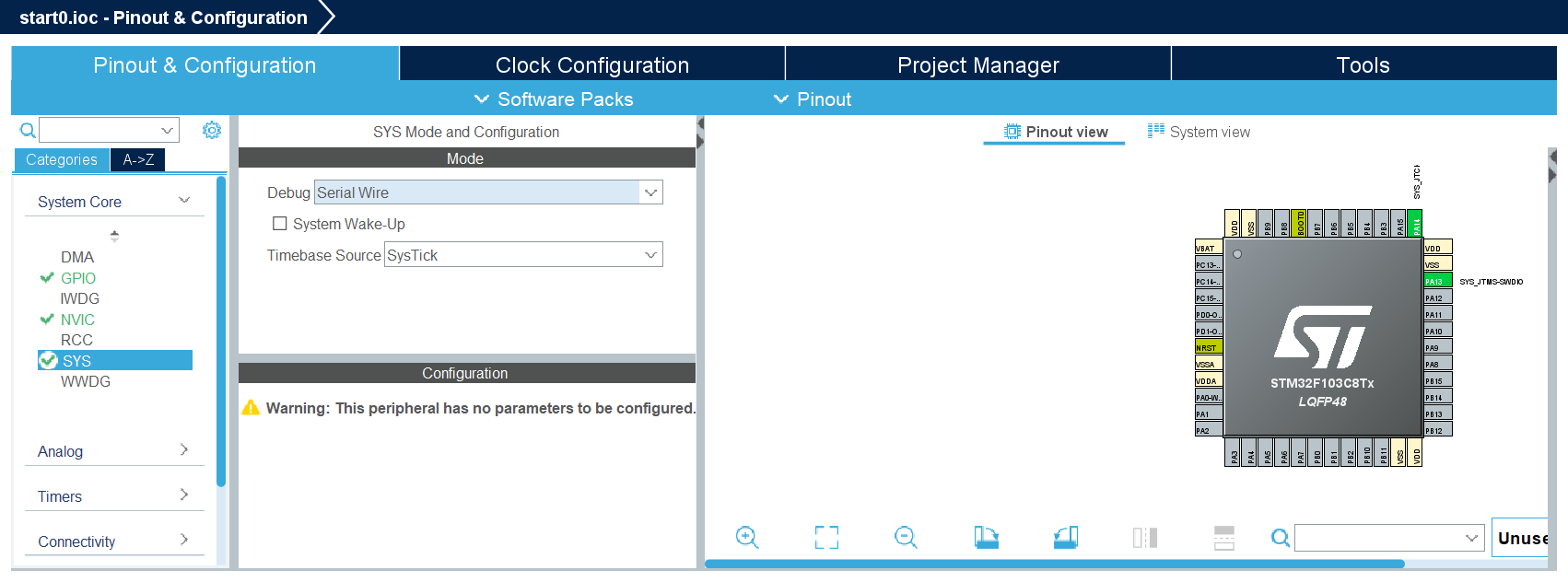
Task: Select IWDG in System Core list
Action: tap(80, 298)
